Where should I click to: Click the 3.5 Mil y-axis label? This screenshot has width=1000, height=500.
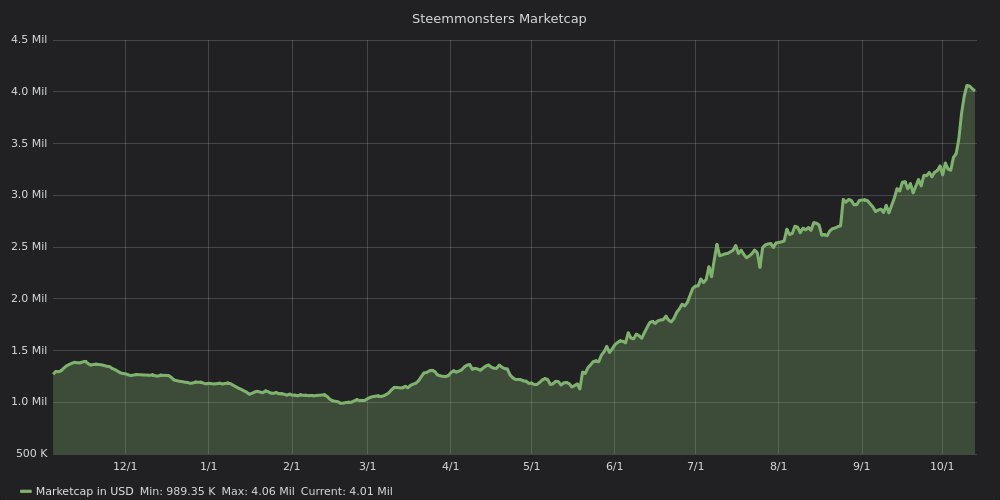29,143
